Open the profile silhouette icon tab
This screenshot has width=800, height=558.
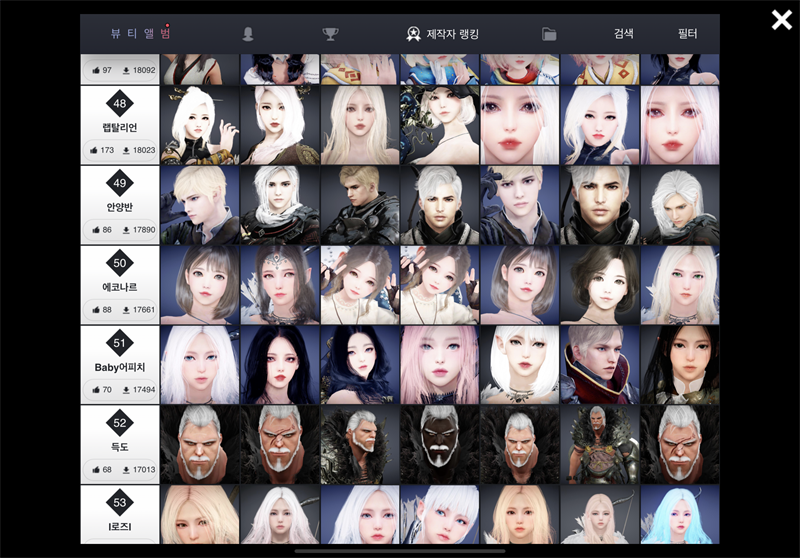(248, 34)
